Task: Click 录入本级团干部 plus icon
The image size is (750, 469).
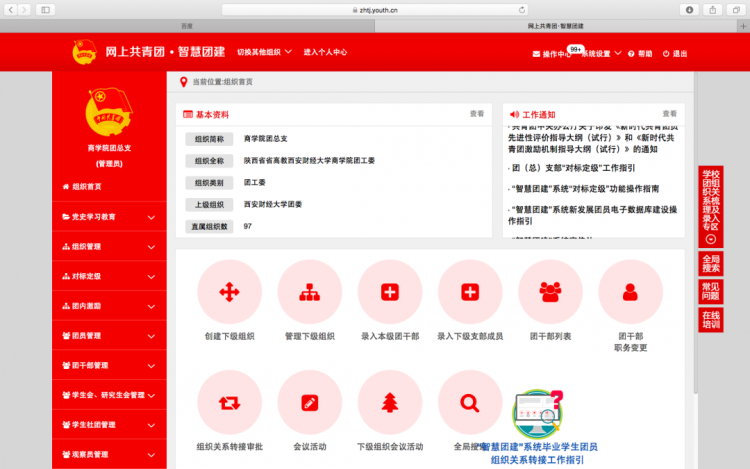Action: pos(390,292)
